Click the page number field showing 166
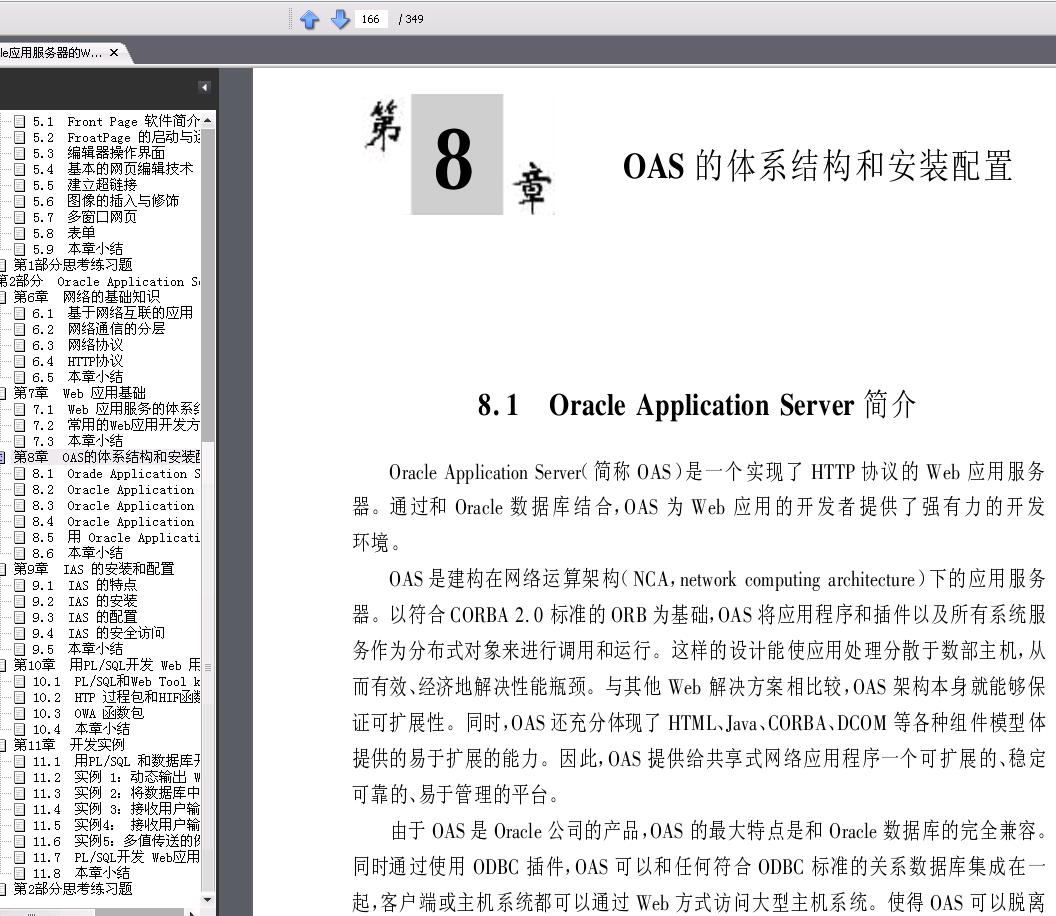 [370, 19]
